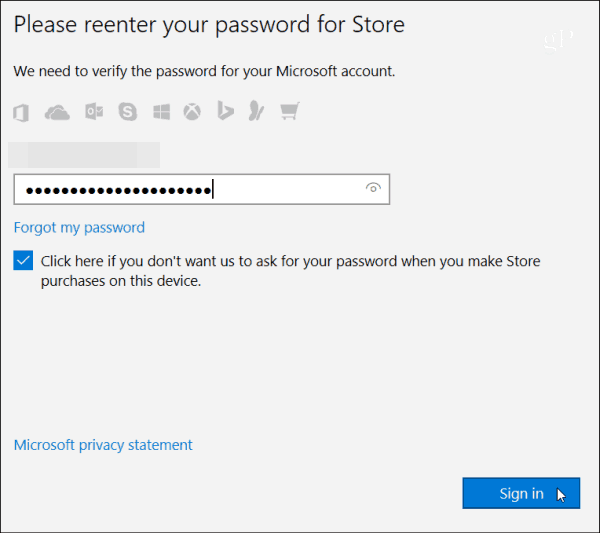Click the Bing icon

[225, 111]
